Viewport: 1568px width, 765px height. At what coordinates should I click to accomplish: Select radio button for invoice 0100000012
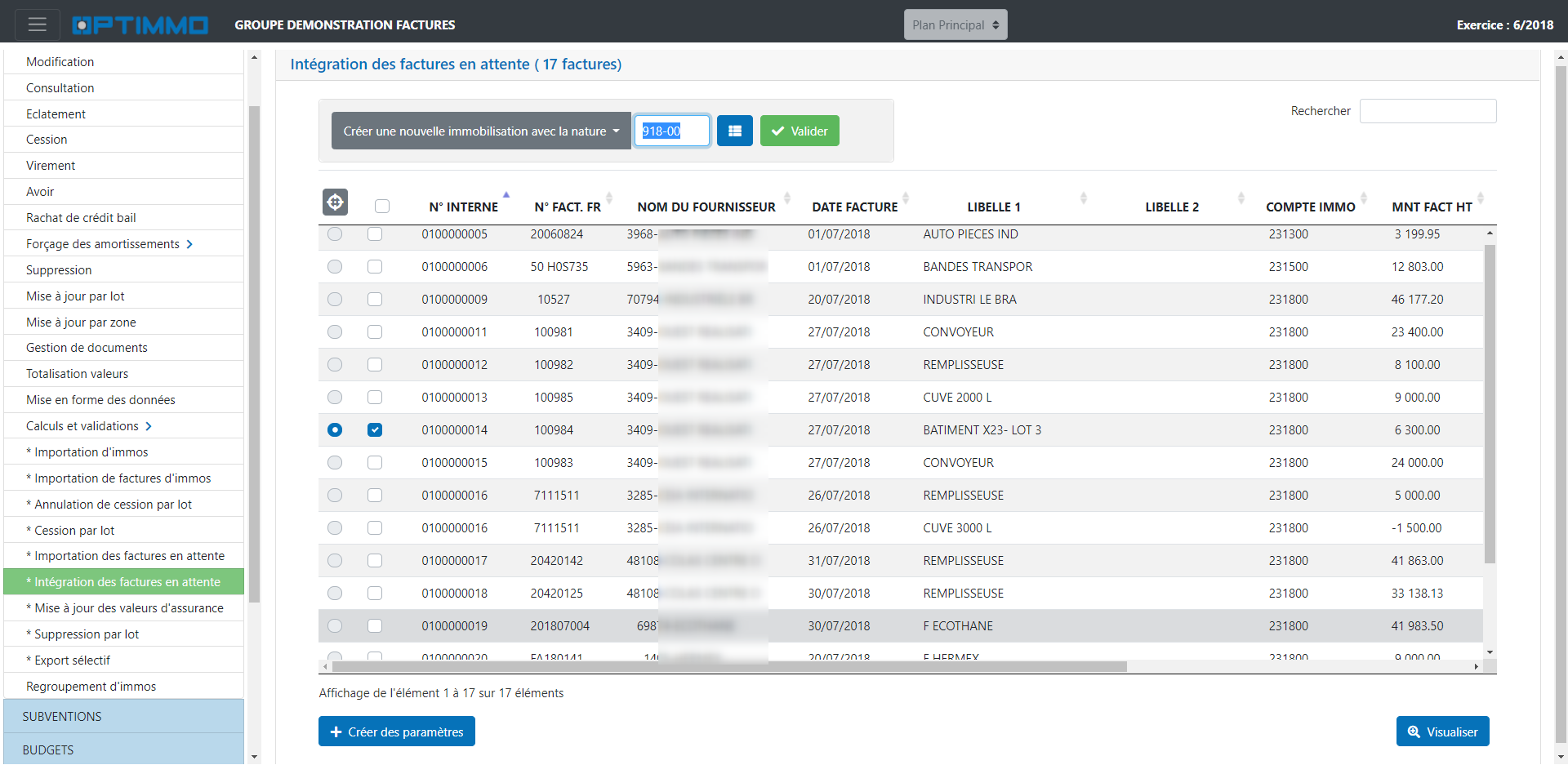[335, 365]
